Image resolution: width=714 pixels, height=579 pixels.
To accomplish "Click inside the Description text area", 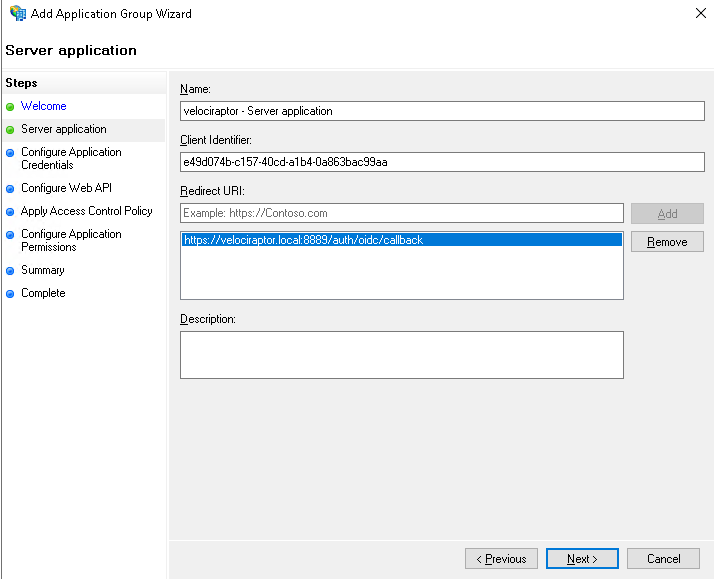I will (x=401, y=355).
